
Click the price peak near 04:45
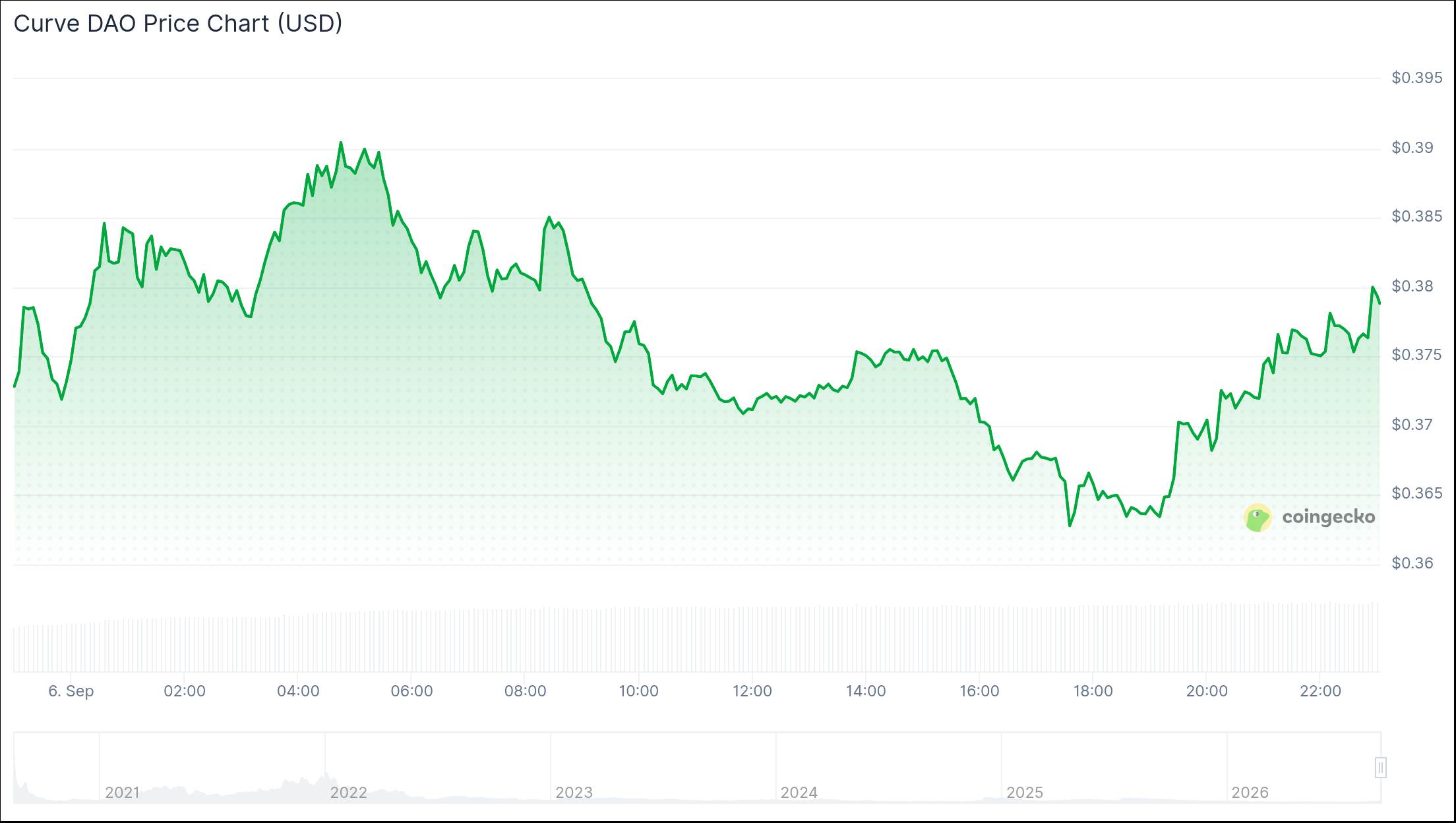click(x=341, y=142)
